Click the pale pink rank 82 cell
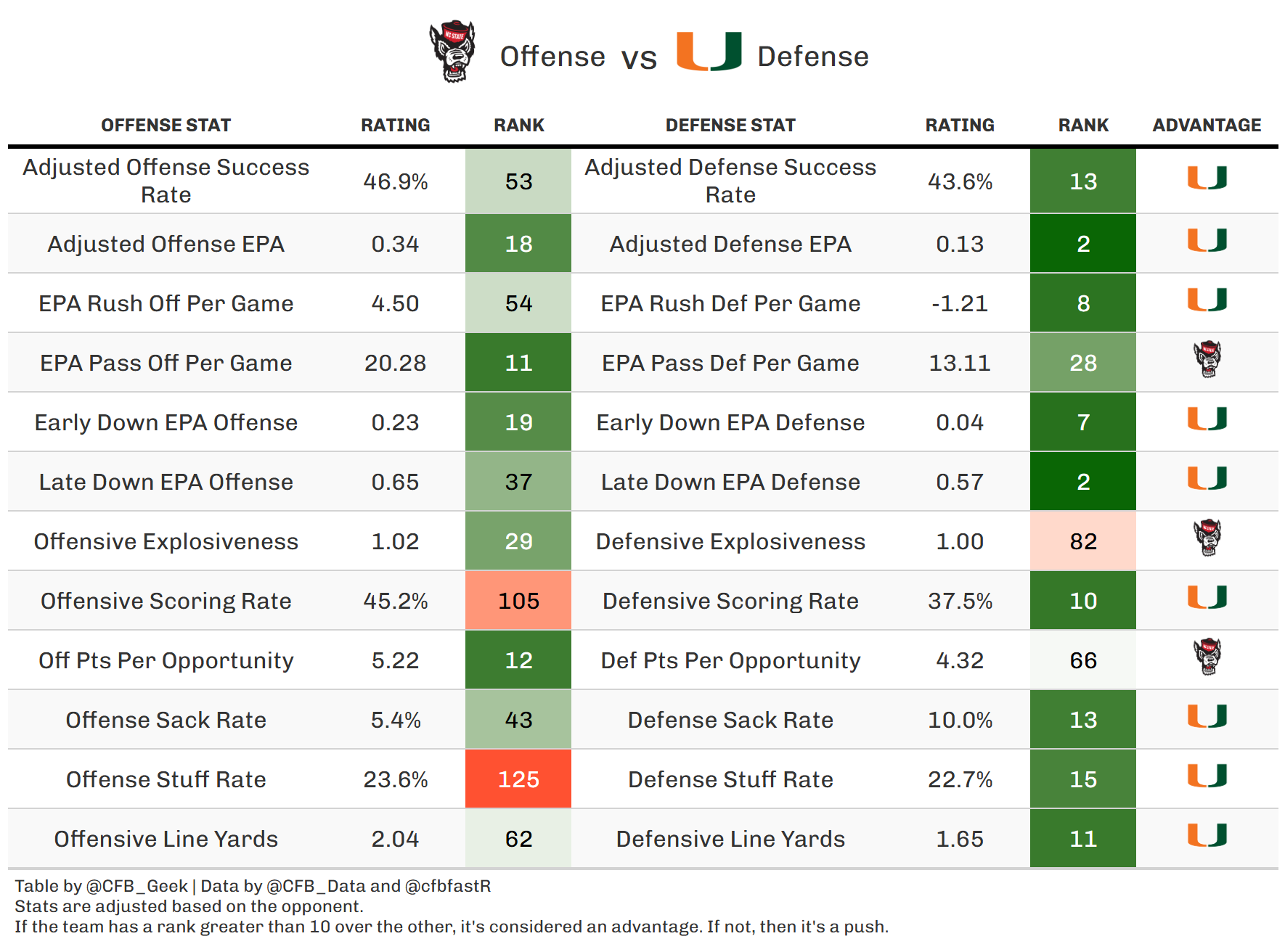Image resolution: width=1285 pixels, height=952 pixels. point(1082,541)
